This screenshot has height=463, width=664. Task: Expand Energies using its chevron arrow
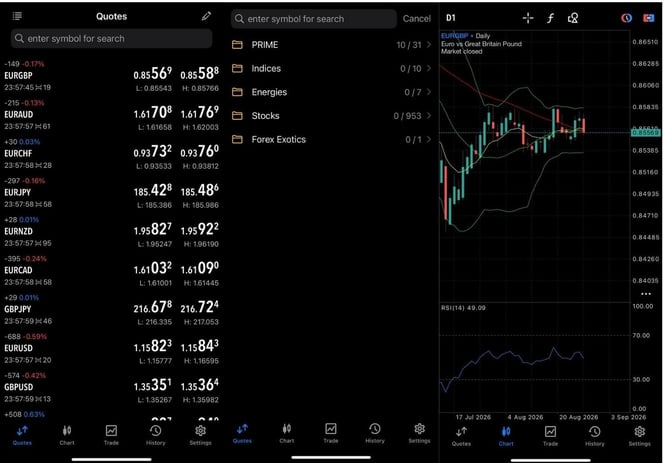coord(429,92)
